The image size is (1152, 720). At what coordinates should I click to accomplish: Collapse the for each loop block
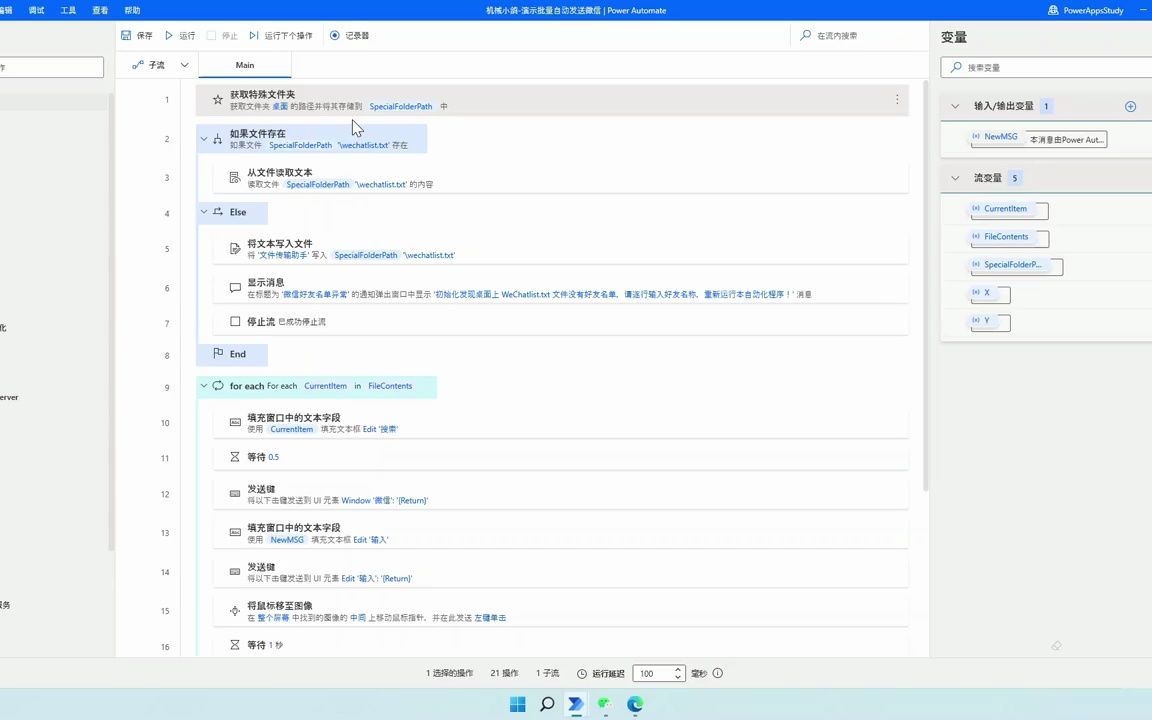203,386
